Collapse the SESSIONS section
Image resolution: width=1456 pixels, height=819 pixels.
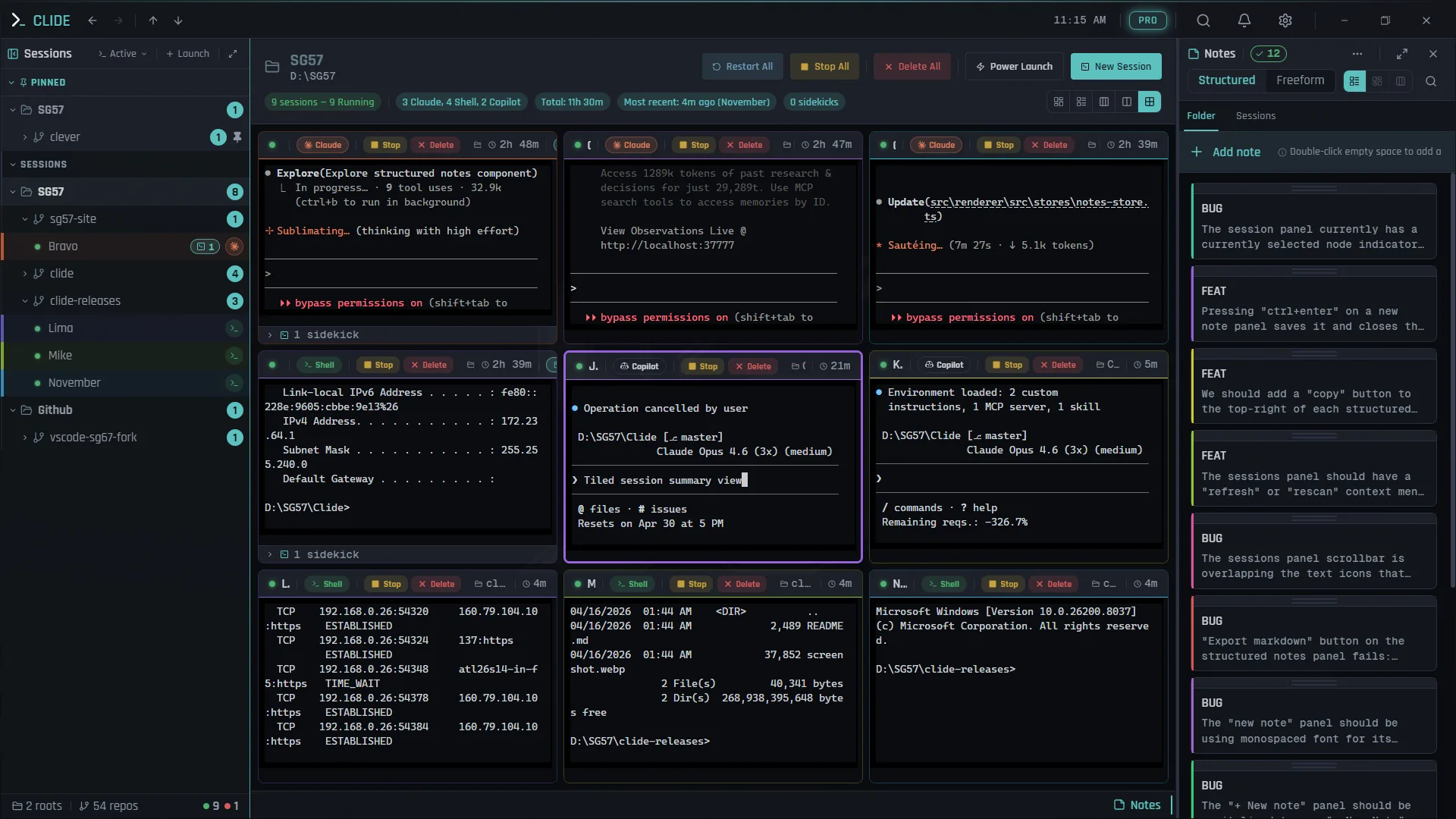click(x=12, y=165)
